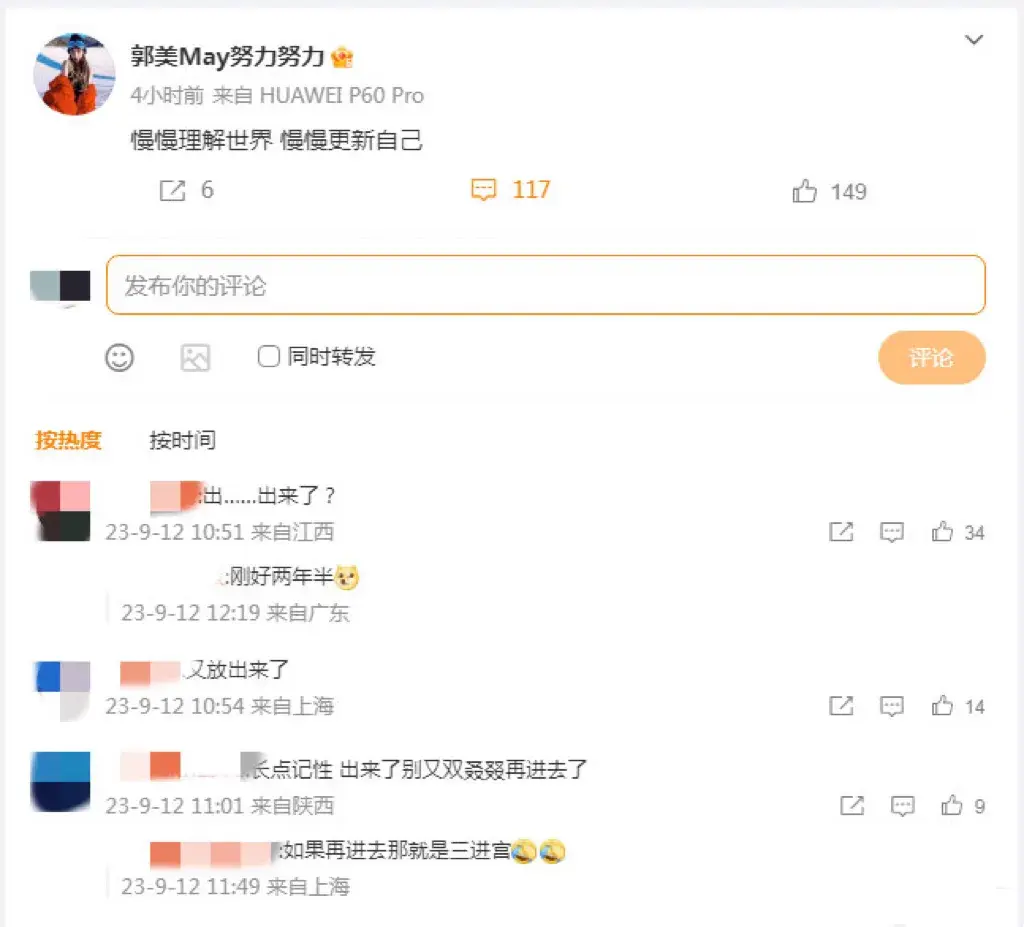Like the comment with 9 likes
Image resolution: width=1024 pixels, height=927 pixels.
tap(952, 805)
